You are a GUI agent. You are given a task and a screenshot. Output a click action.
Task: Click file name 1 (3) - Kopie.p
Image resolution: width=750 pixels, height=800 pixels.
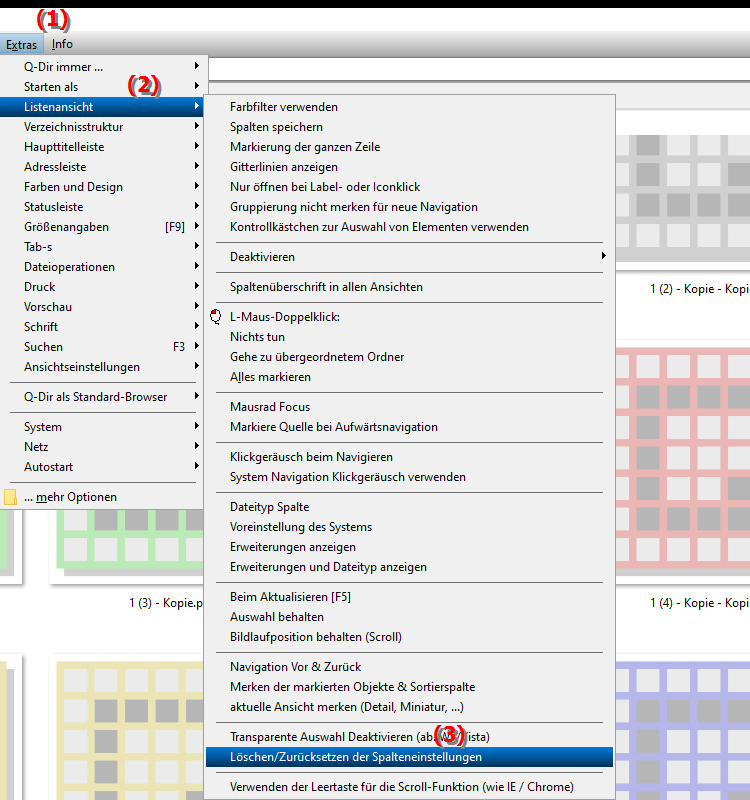(x=166, y=603)
